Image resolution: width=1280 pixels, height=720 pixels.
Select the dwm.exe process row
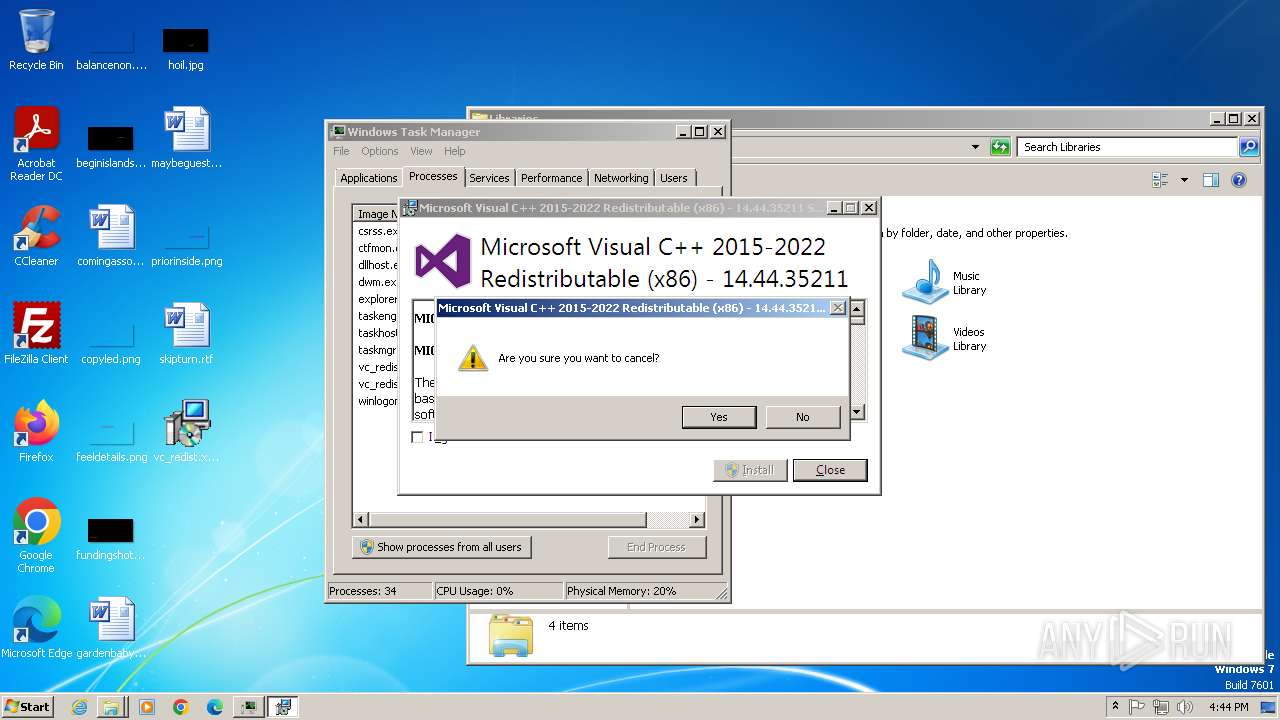377,282
